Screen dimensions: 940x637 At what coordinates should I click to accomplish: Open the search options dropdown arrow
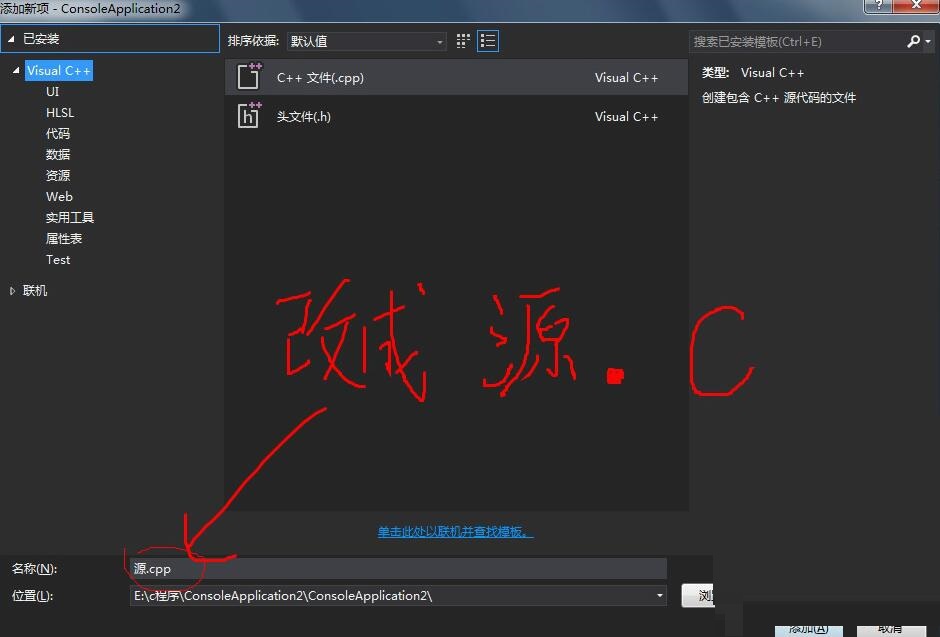tap(928, 41)
